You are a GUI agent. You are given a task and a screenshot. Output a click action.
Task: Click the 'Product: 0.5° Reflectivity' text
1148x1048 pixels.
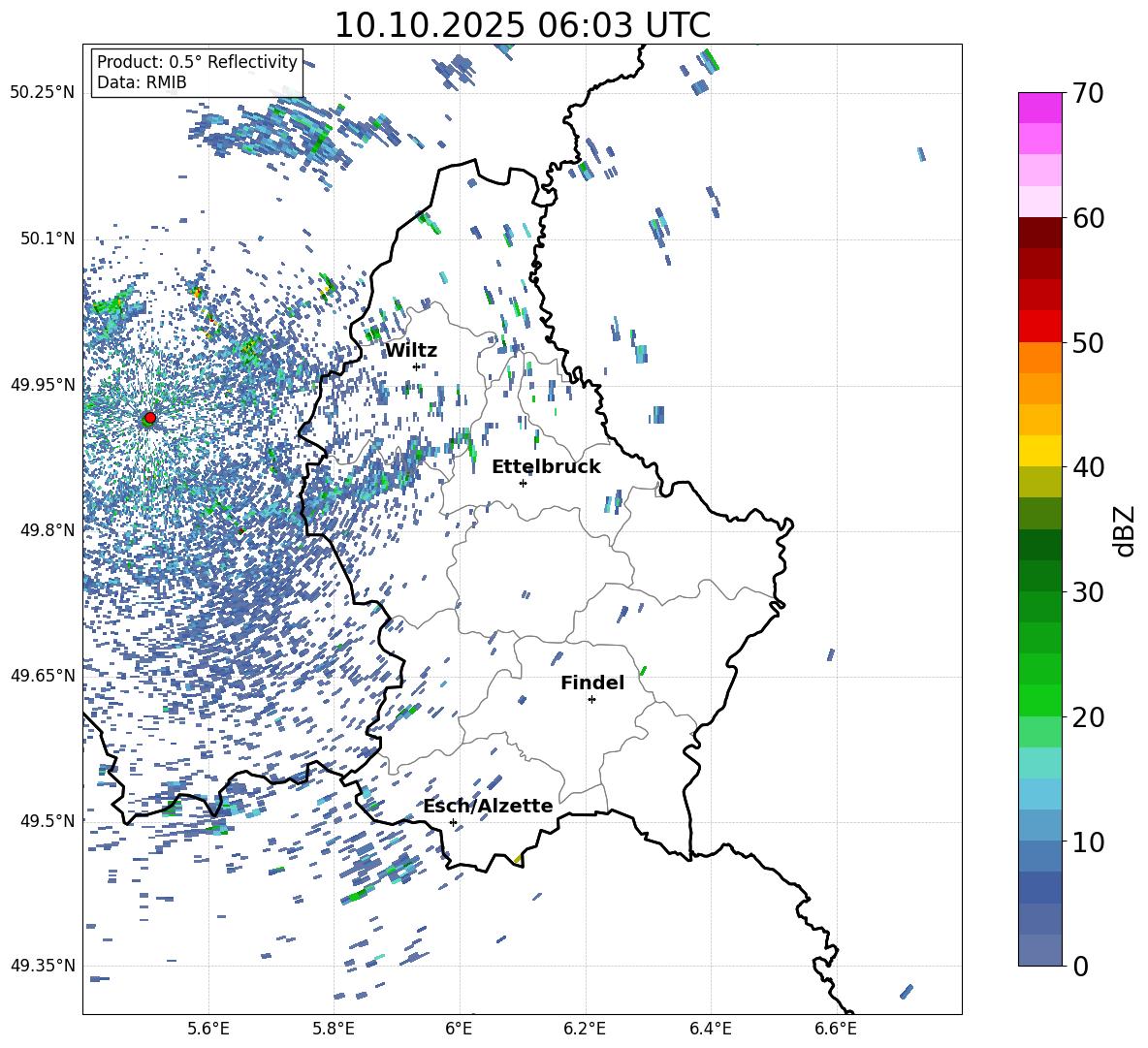point(197,62)
